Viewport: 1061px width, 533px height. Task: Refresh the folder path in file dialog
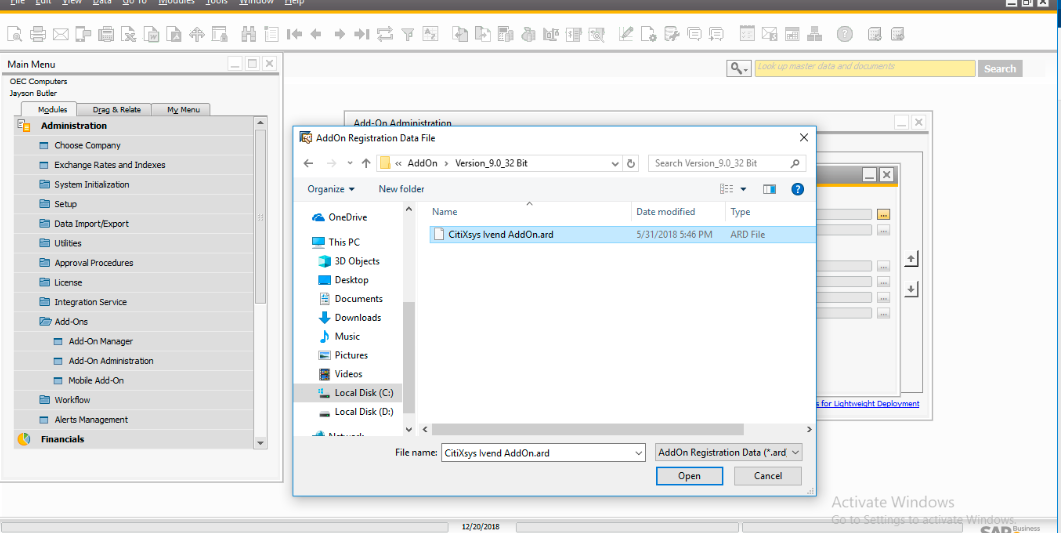(x=631, y=163)
